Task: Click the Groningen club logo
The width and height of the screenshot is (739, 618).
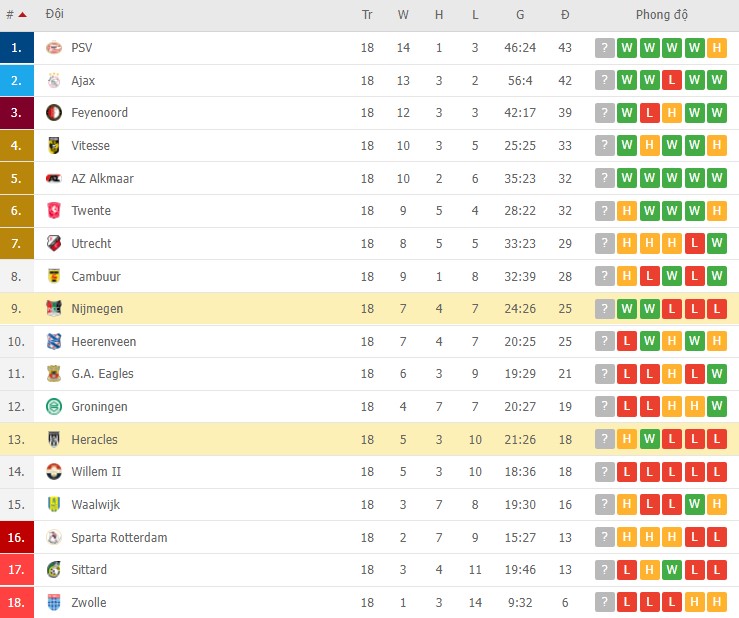Action: tap(54, 407)
